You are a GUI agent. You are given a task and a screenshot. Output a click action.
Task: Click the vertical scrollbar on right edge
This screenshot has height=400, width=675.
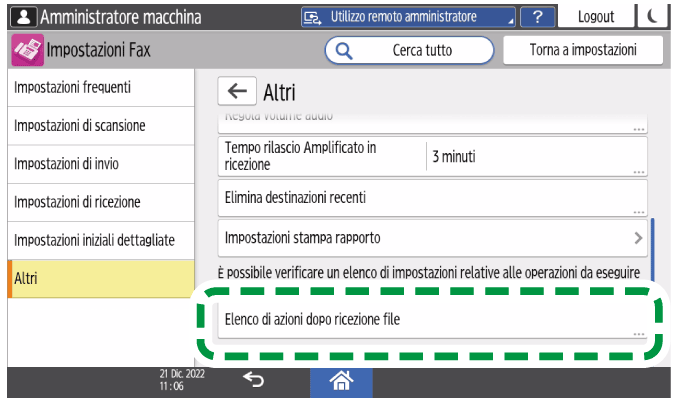tap(652, 250)
